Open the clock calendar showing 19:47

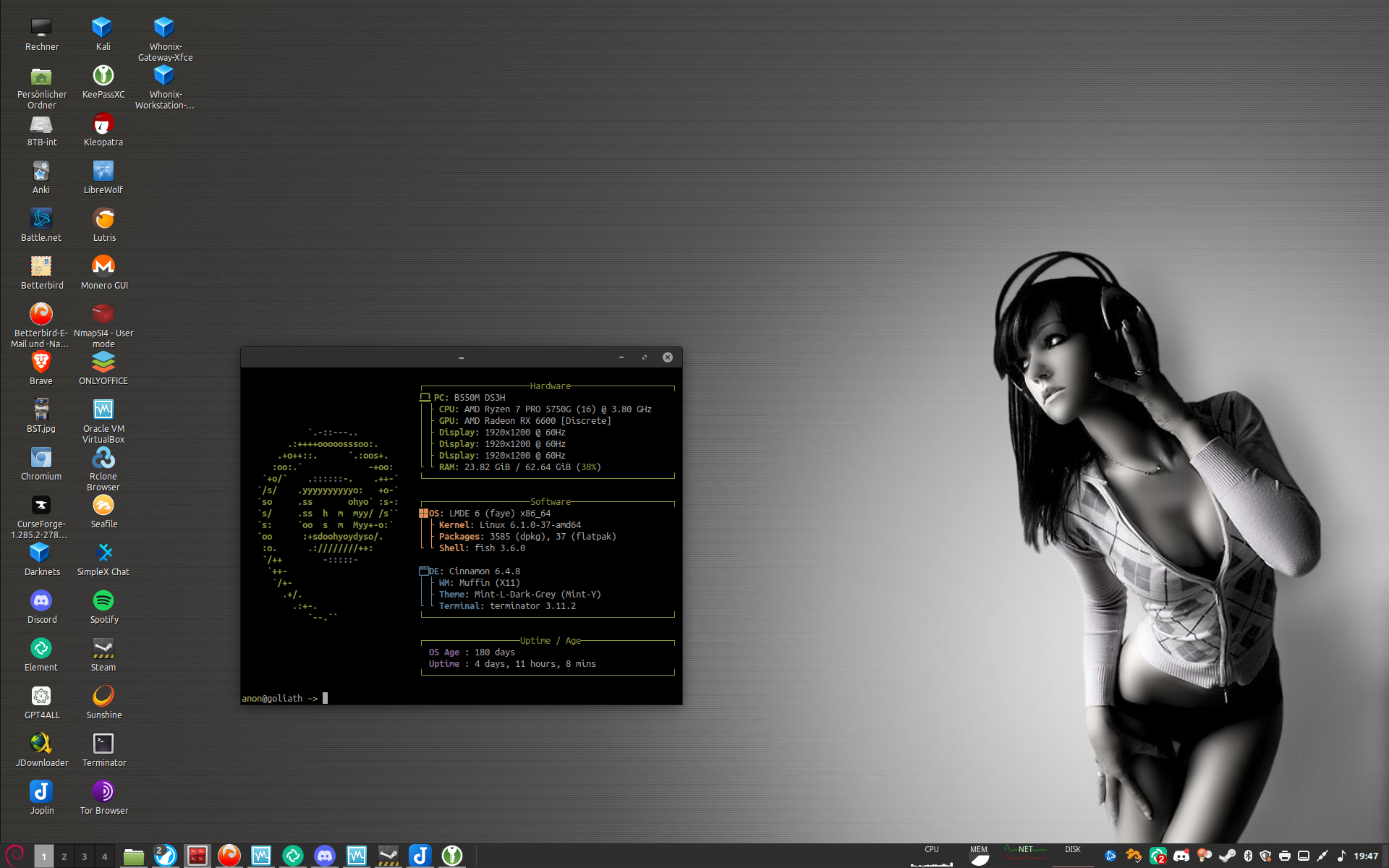click(x=1366, y=856)
